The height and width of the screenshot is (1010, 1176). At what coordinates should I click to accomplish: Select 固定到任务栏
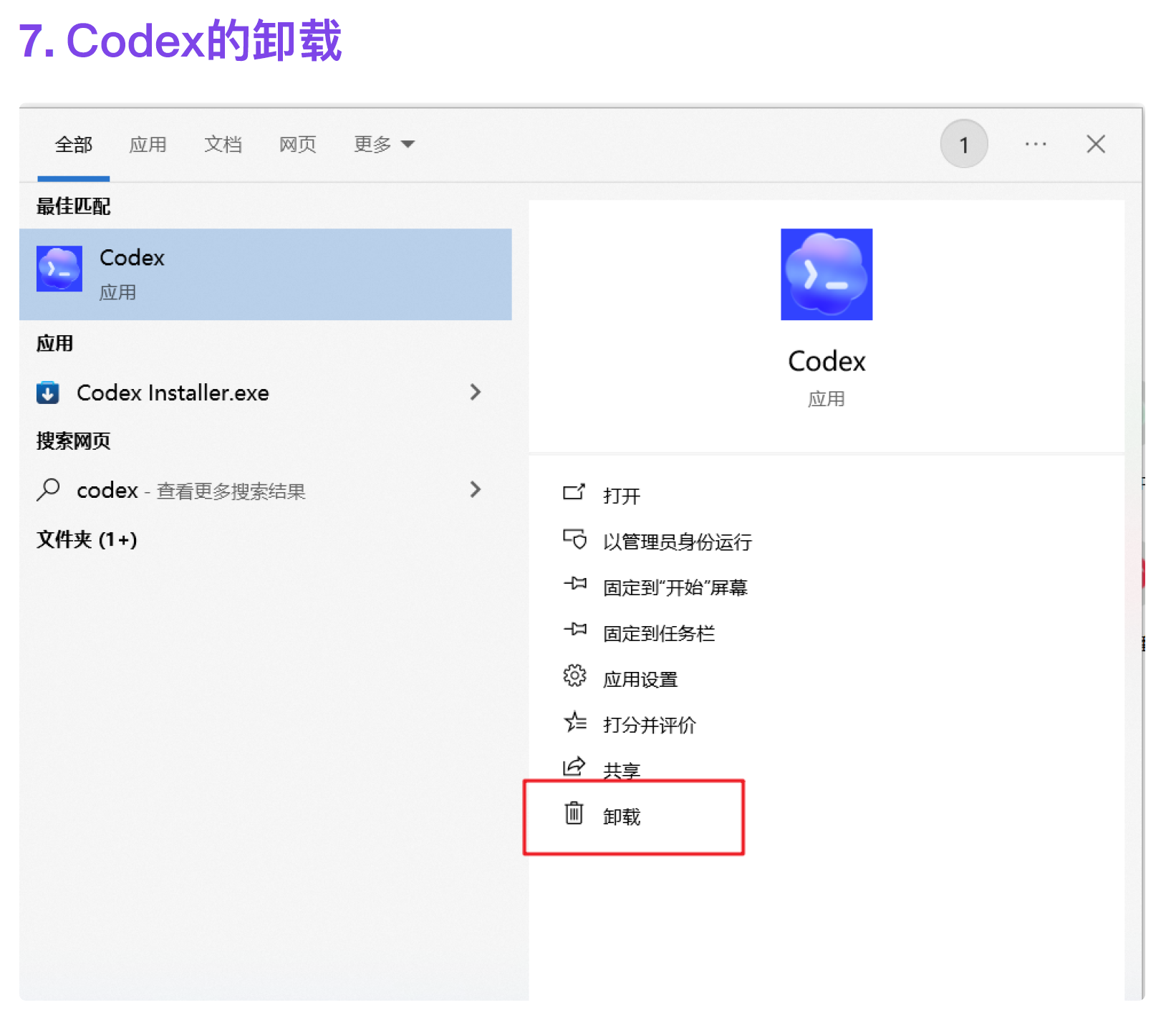[x=659, y=633]
